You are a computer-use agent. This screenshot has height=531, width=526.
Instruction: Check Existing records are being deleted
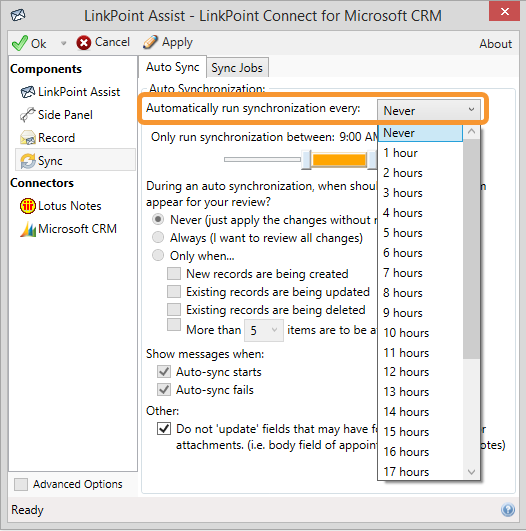pos(174,309)
